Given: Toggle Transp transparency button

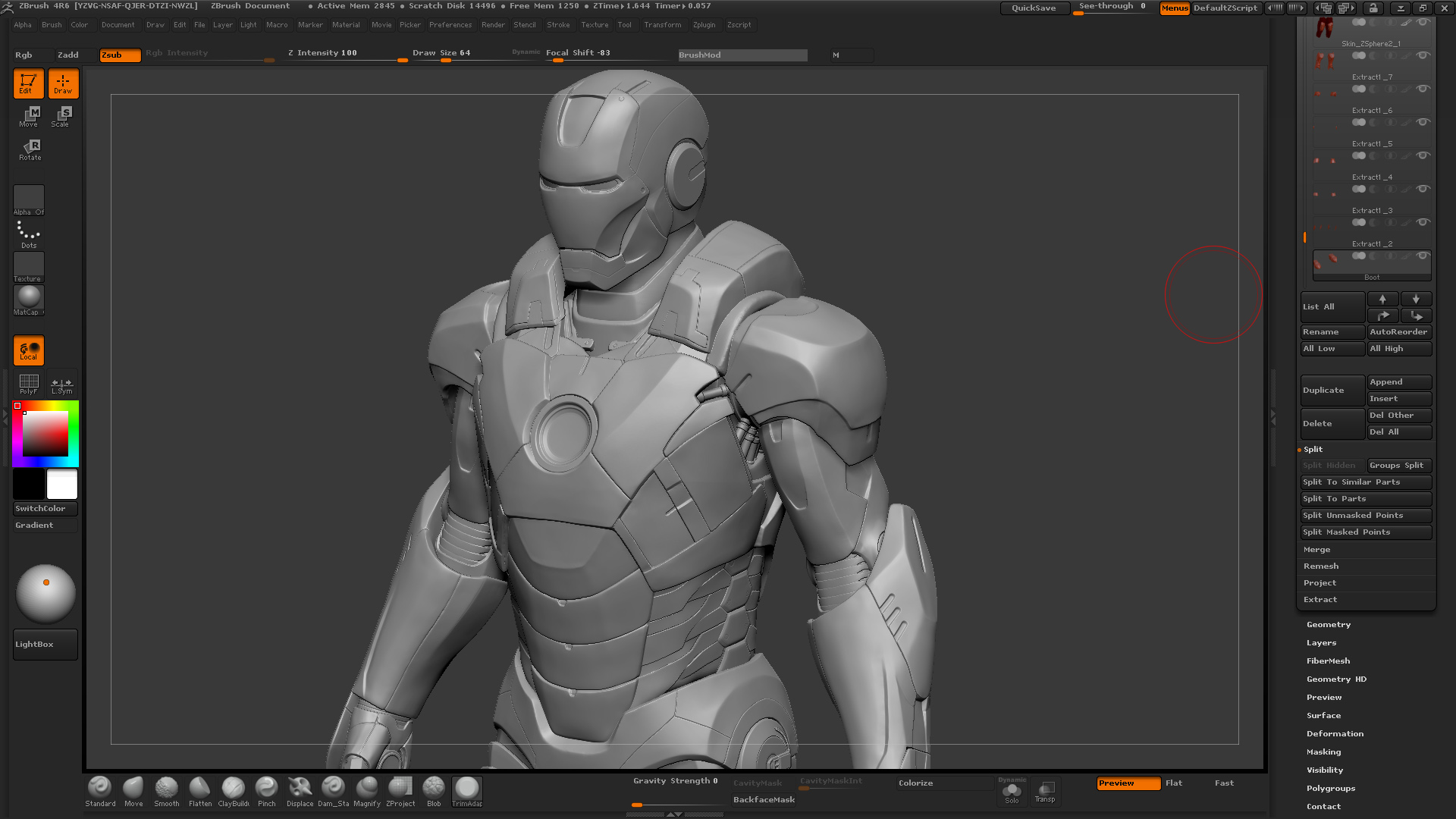Looking at the screenshot, I should pos(1045,792).
